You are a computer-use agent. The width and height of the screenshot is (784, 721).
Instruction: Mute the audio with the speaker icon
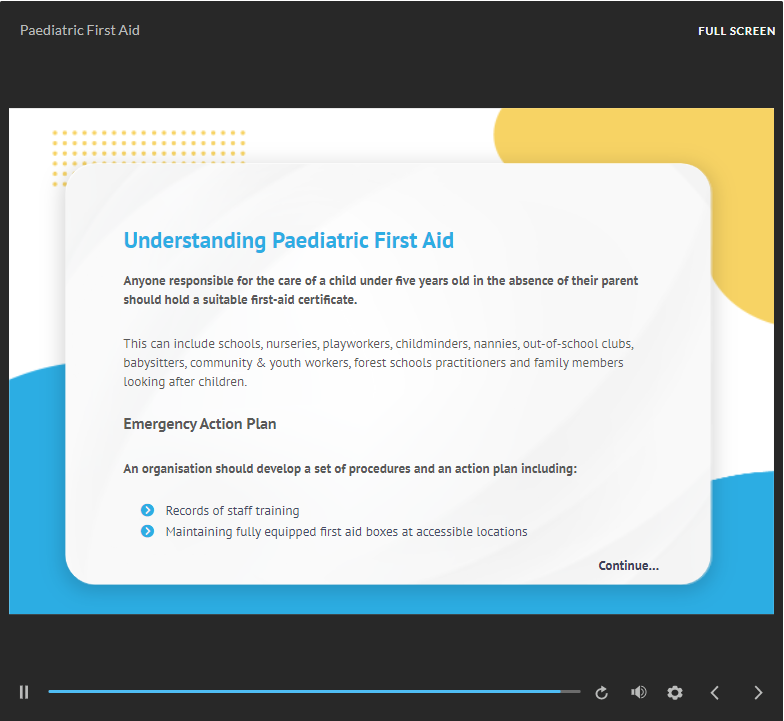click(638, 692)
